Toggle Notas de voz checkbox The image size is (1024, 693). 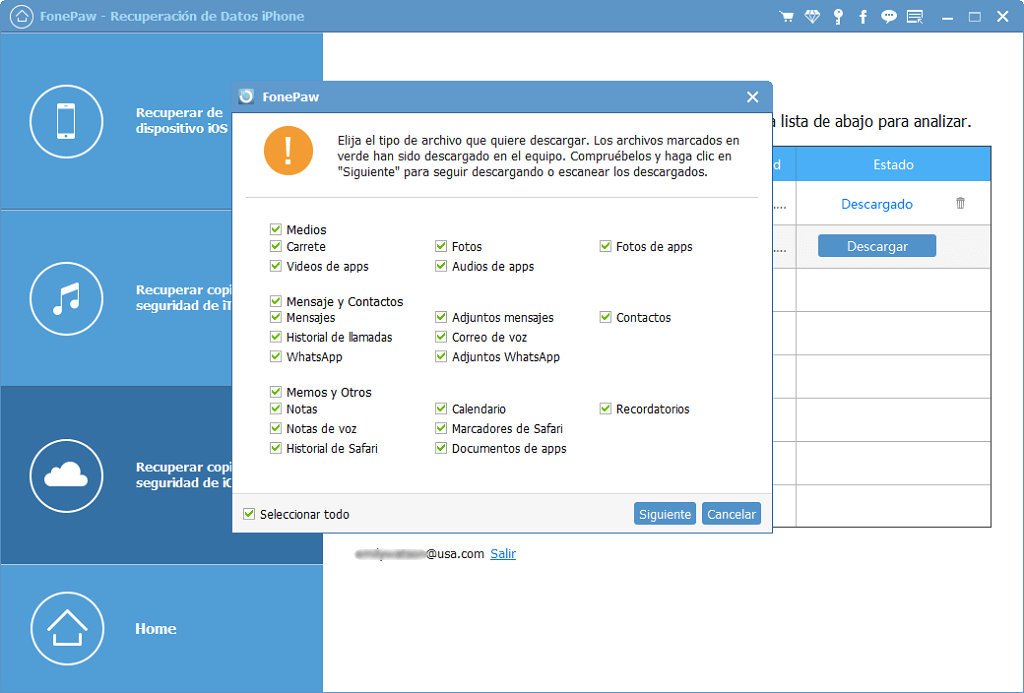point(276,428)
